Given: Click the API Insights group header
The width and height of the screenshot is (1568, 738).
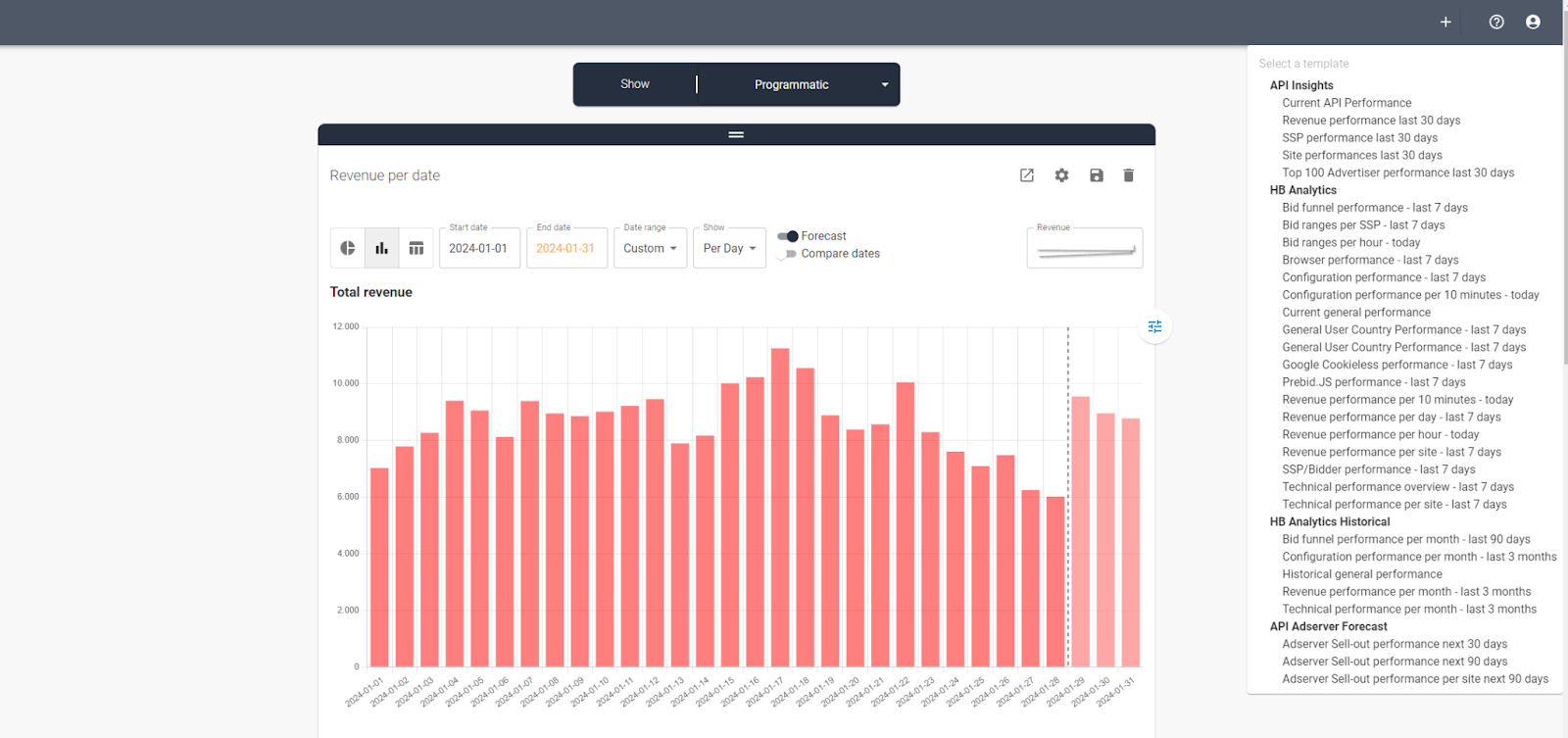Looking at the screenshot, I should tap(1301, 86).
